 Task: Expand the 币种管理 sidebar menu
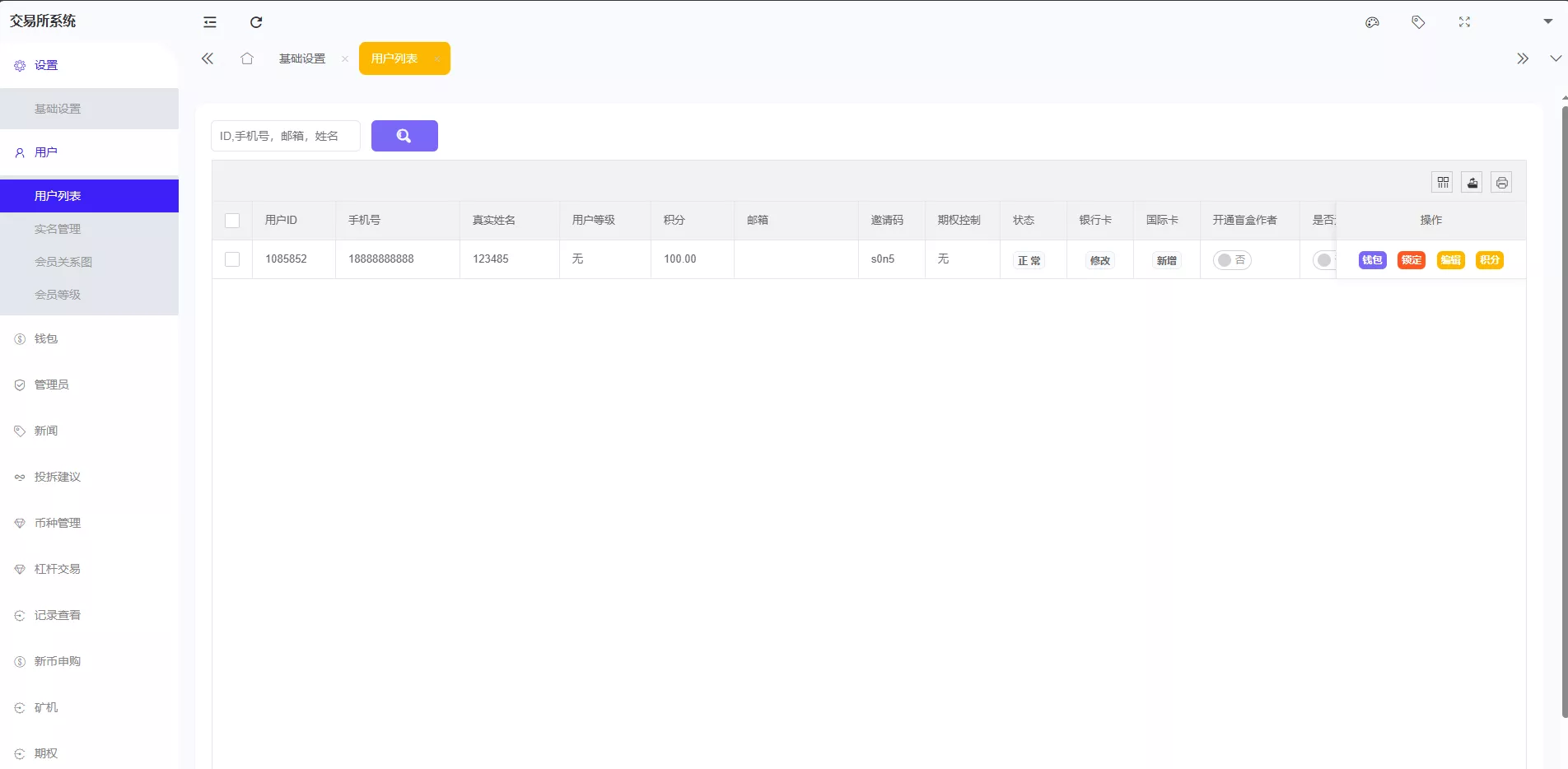[58, 523]
